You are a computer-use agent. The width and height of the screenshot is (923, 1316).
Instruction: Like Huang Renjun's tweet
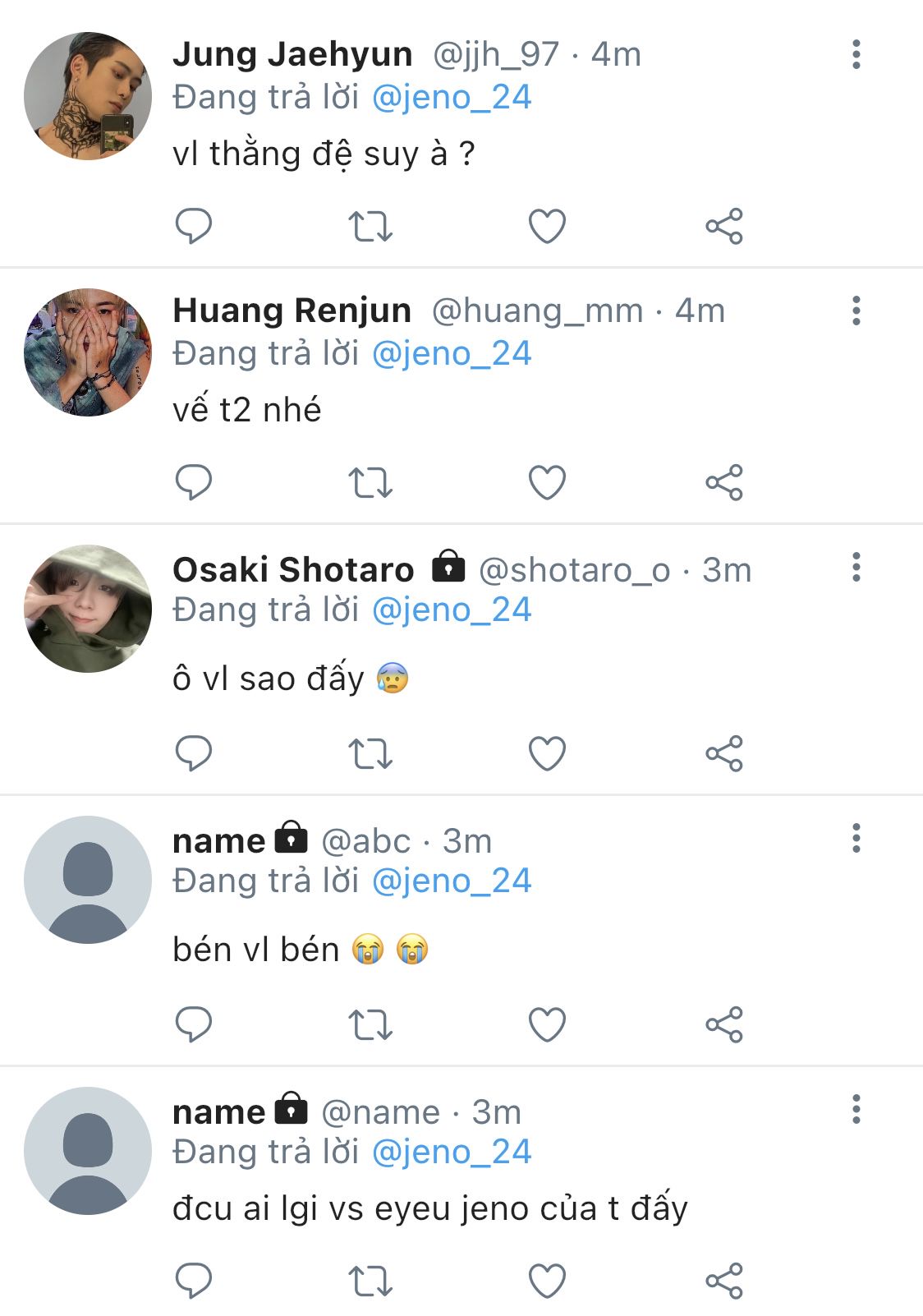pyautogui.click(x=547, y=482)
